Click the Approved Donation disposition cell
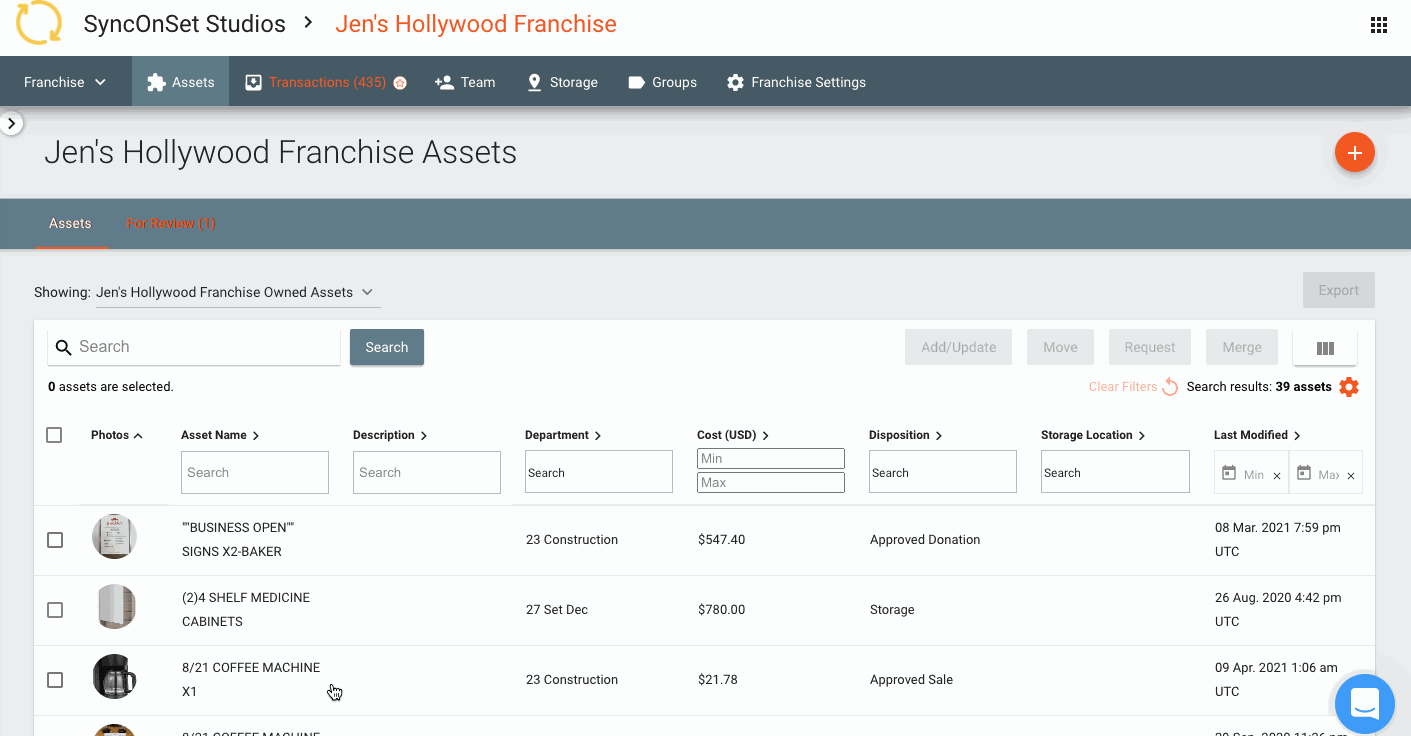The height and width of the screenshot is (736, 1411). (x=925, y=540)
